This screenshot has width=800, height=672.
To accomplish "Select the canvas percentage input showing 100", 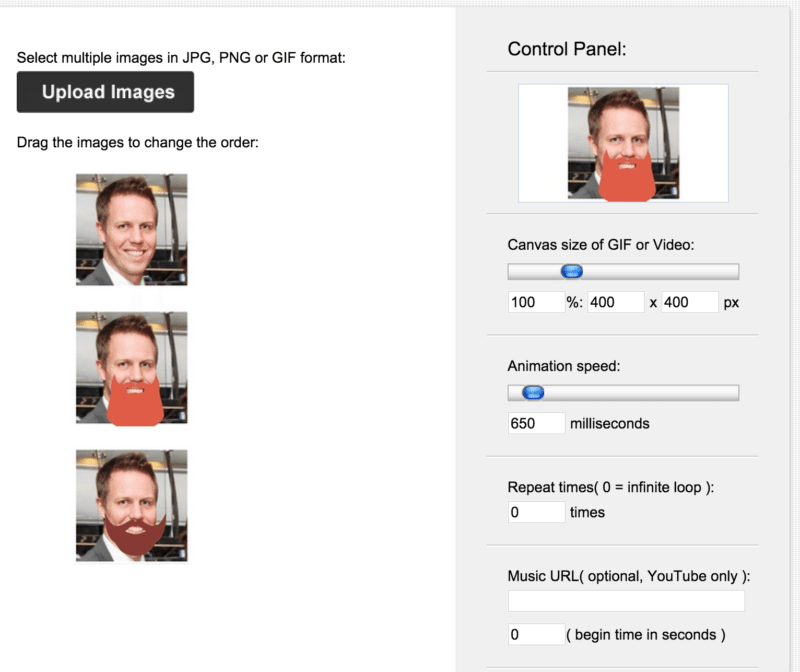I will click(536, 301).
